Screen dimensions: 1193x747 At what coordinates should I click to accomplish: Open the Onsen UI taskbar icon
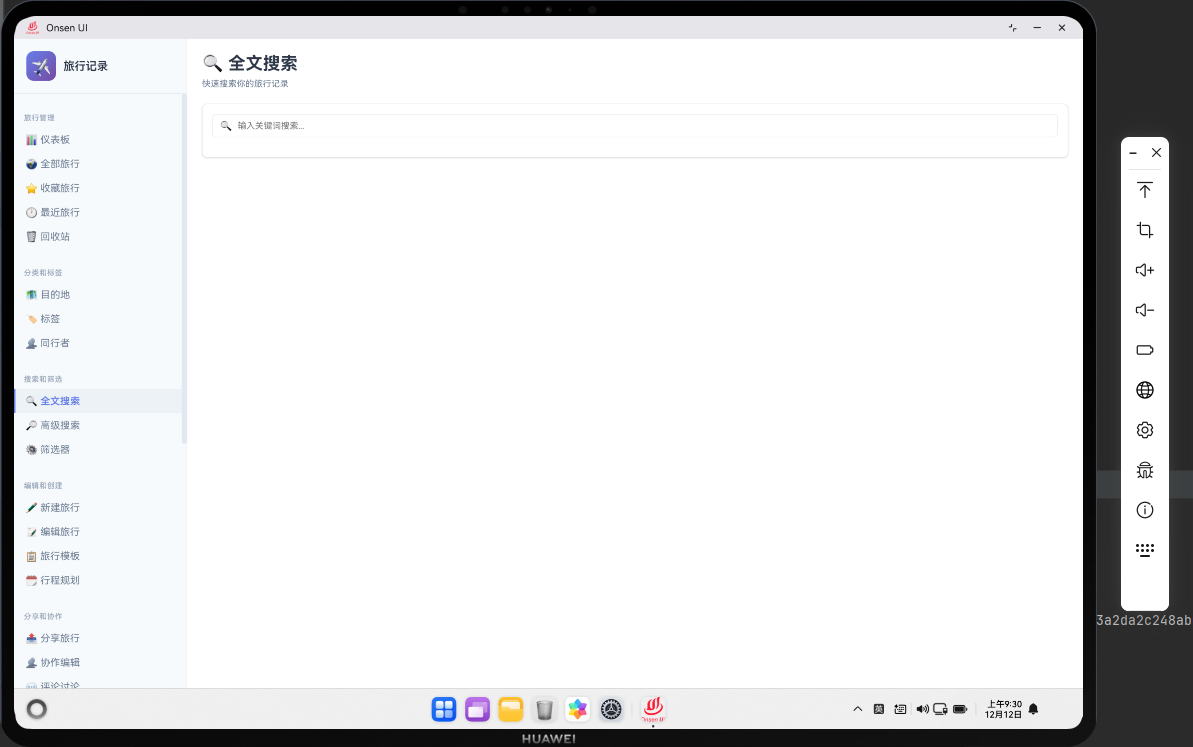coord(653,709)
